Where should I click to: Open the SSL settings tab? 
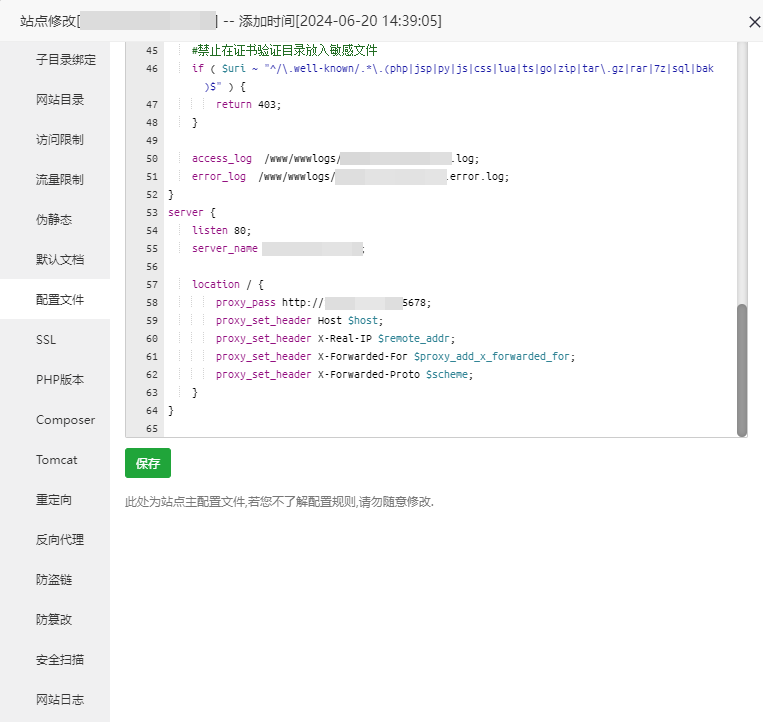(x=46, y=340)
